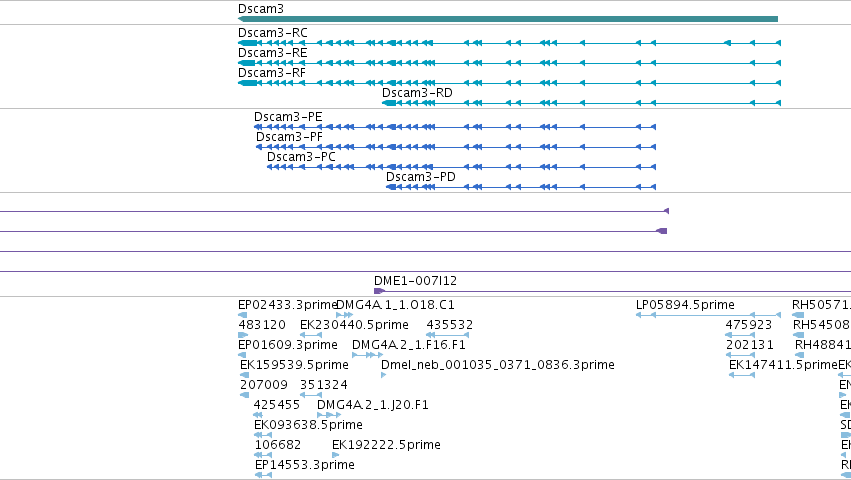Select the Dscam3 gene bar
The image size is (851, 480).
508,19
